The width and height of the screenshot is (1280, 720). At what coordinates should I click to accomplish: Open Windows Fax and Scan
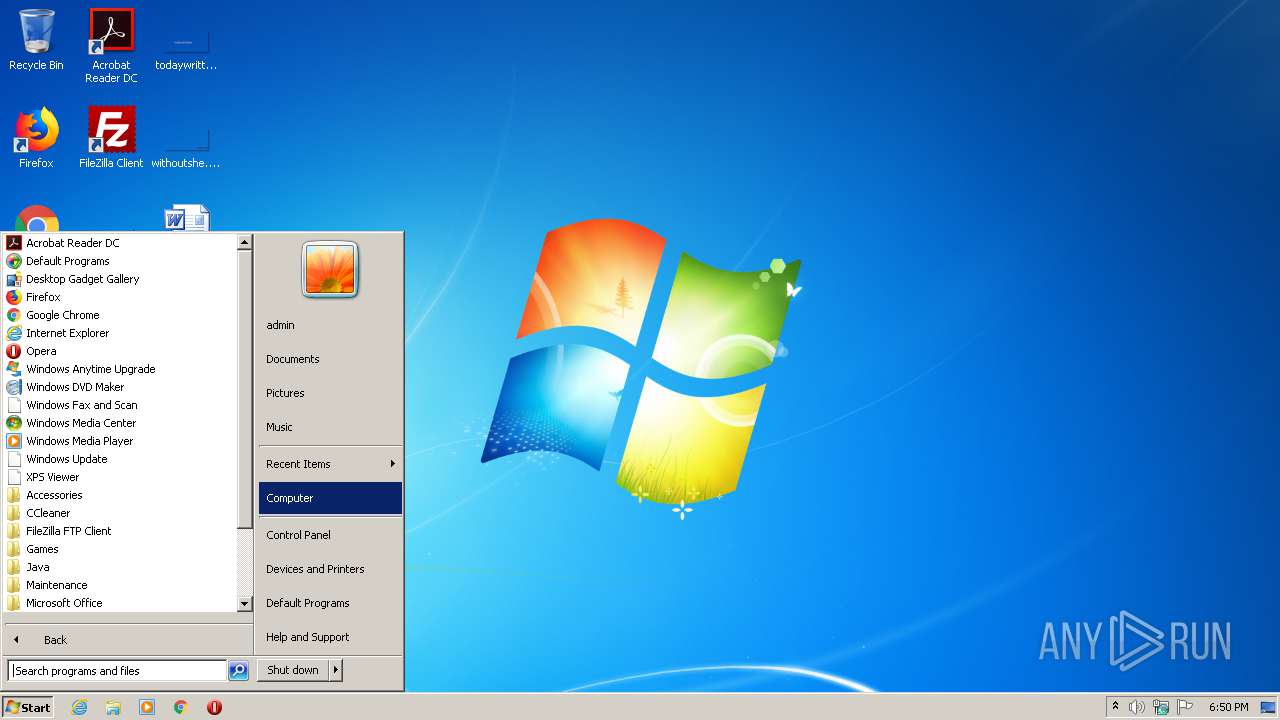tap(120, 405)
